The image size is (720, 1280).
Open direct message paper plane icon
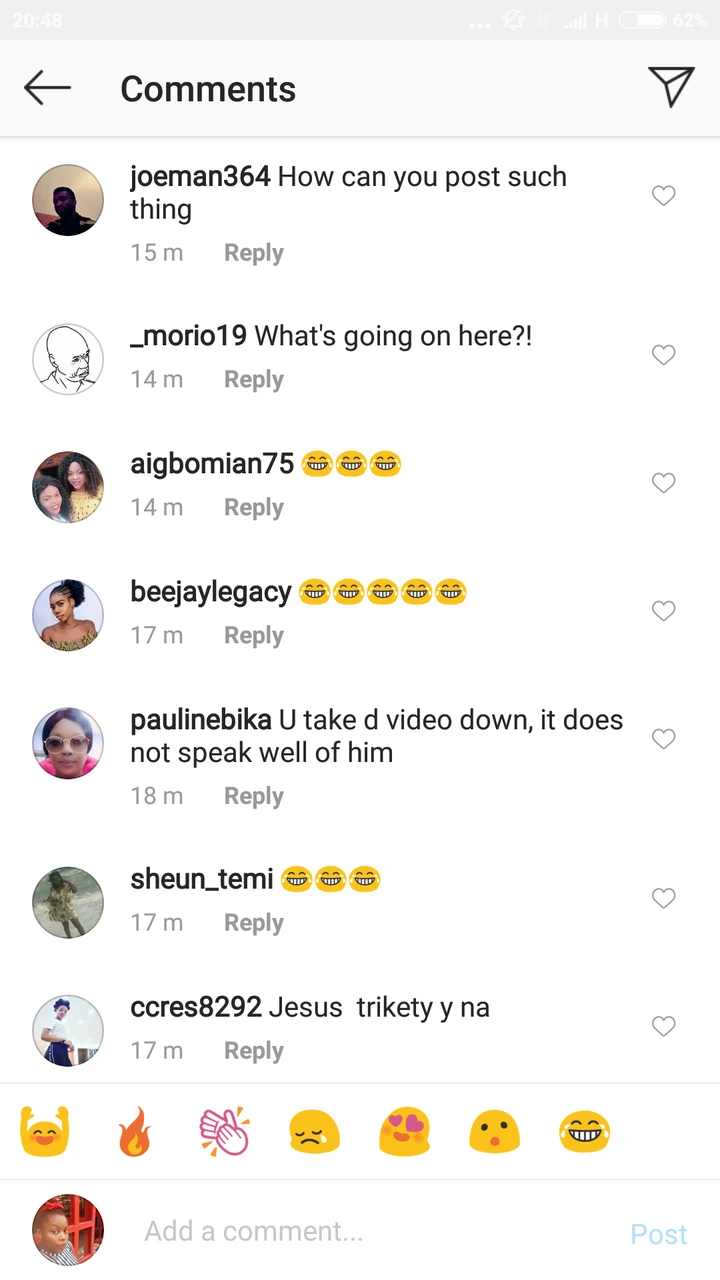pos(670,87)
